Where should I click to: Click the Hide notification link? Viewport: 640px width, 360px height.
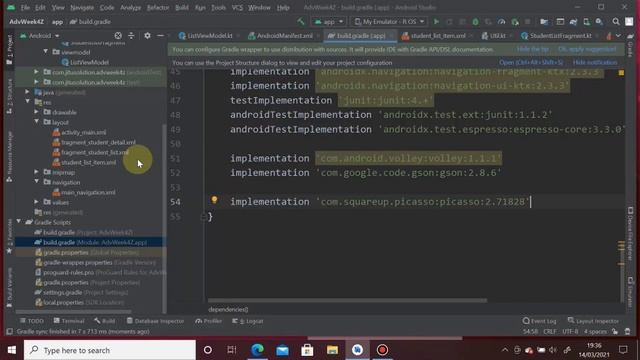(x=595, y=62)
